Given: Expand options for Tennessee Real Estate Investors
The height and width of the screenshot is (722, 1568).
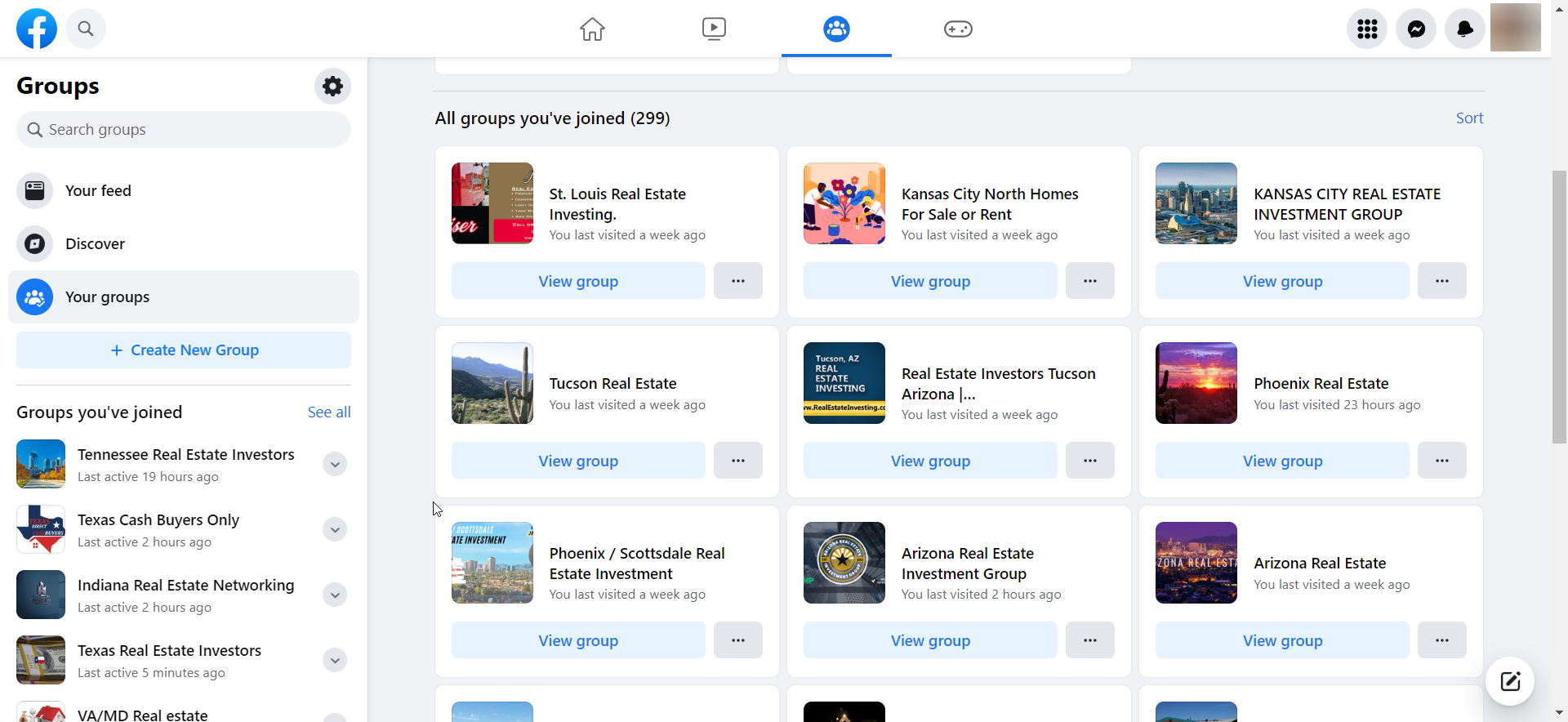Looking at the screenshot, I should tap(335, 464).
